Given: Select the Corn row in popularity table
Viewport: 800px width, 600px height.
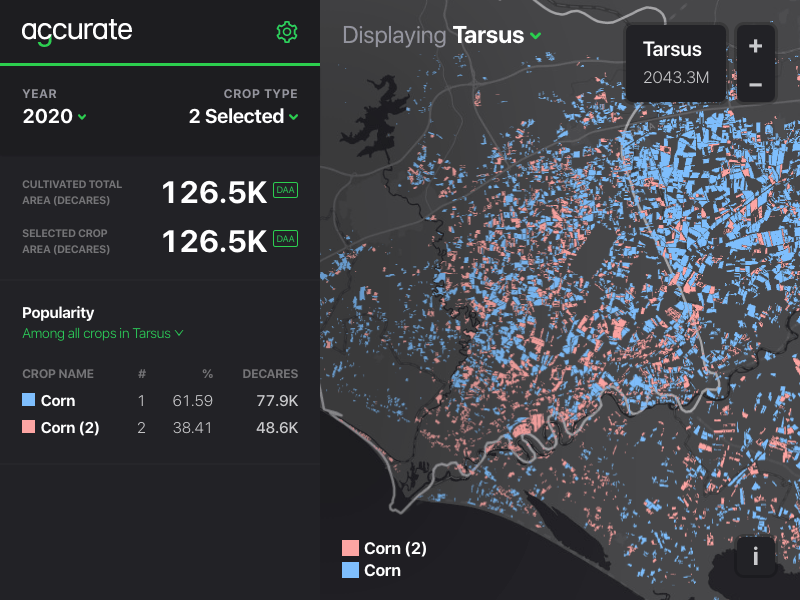Looking at the screenshot, I should click(x=160, y=401).
